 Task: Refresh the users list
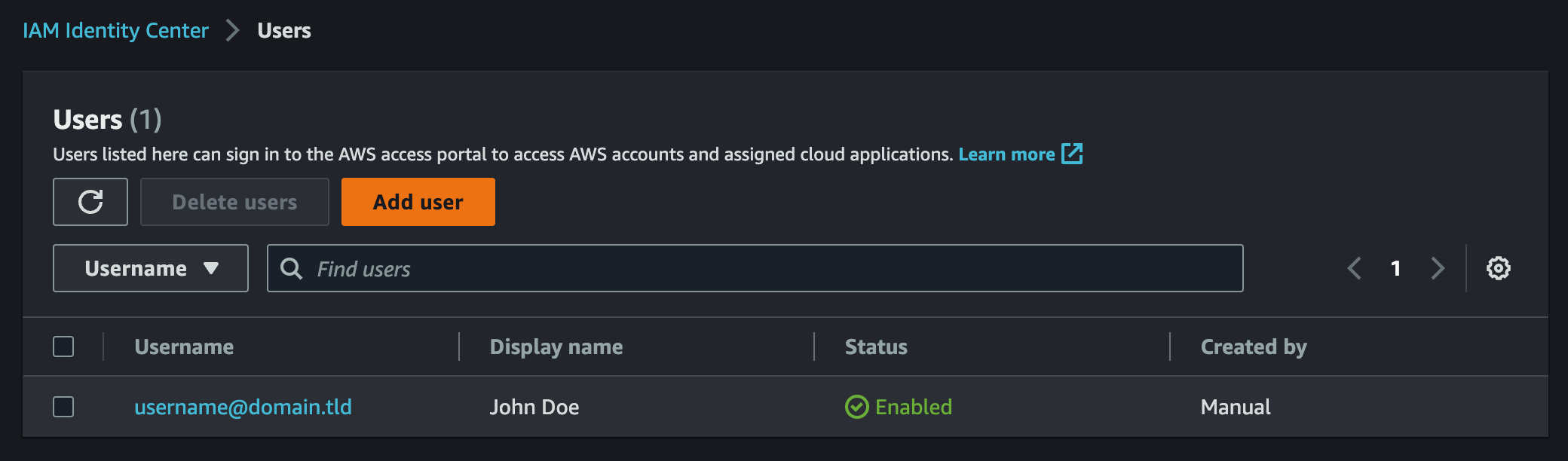(x=90, y=202)
